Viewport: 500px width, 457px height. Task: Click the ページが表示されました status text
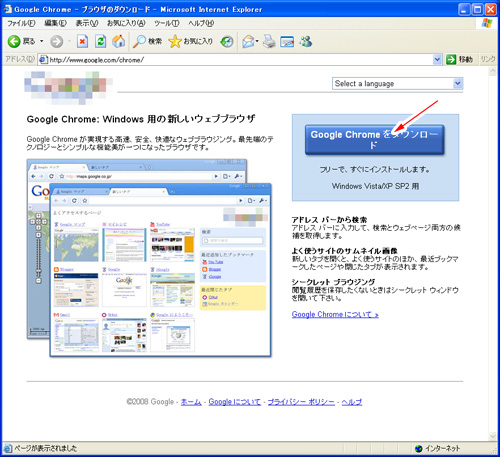46,448
